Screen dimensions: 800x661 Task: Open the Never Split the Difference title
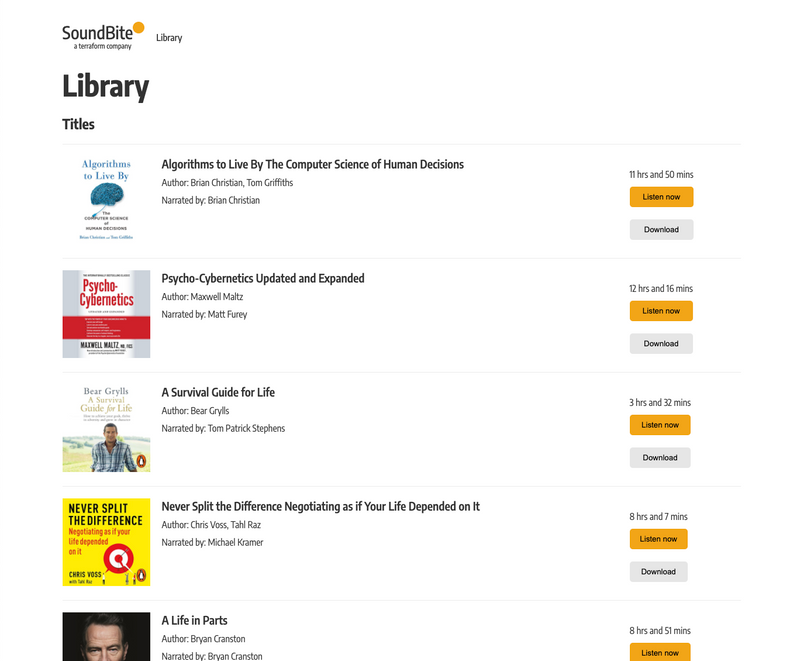(320, 506)
